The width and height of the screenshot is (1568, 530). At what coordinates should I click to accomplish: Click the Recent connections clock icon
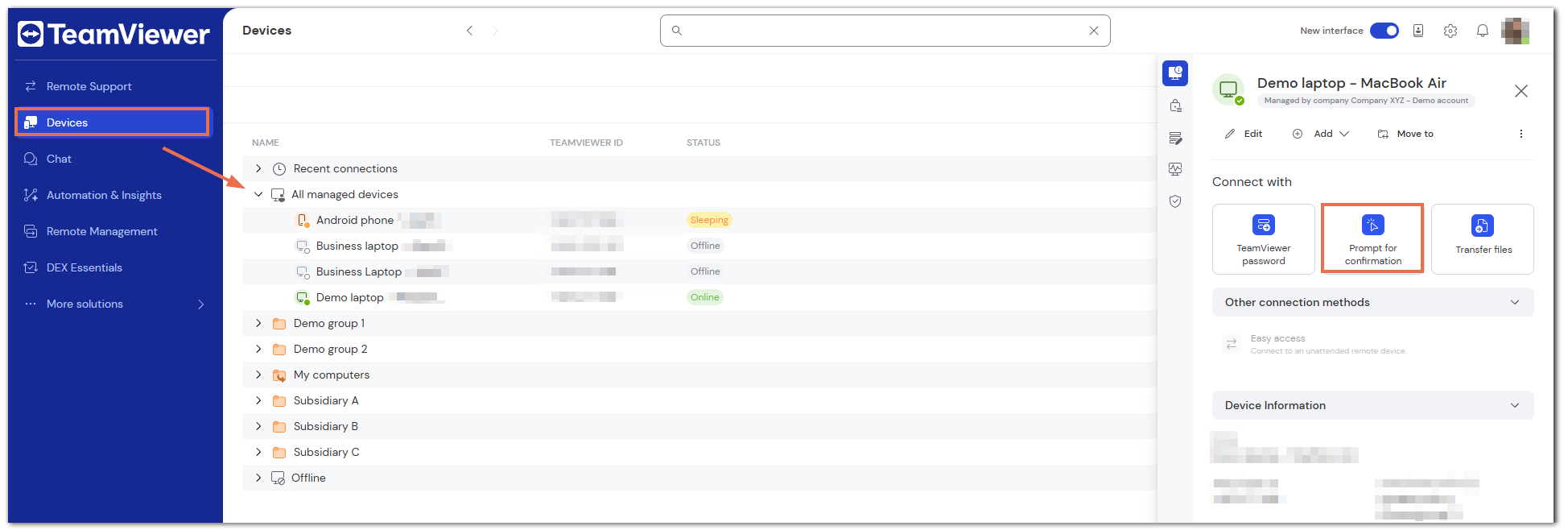click(279, 168)
